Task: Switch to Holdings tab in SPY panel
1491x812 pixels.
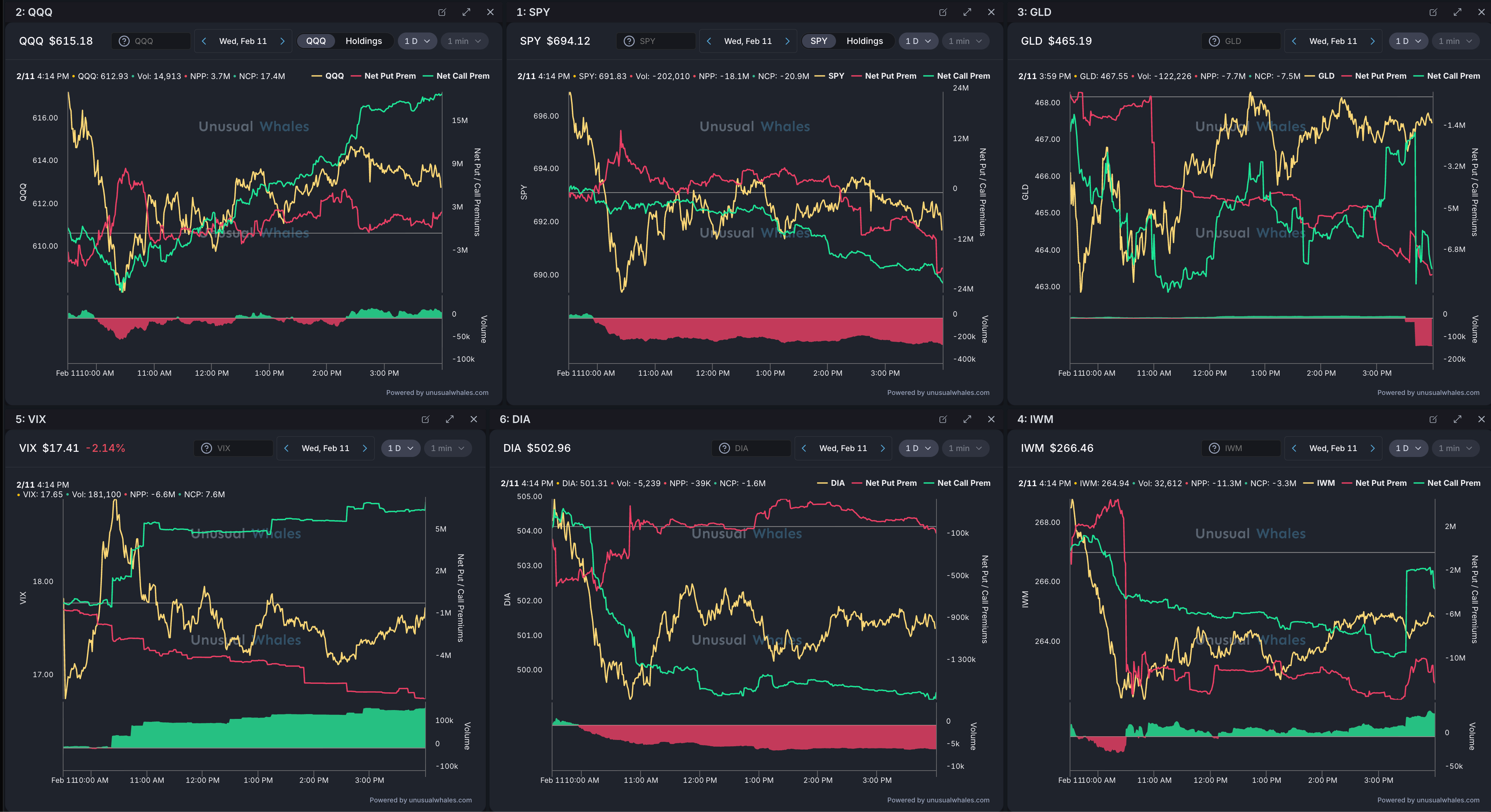Action: (x=864, y=41)
